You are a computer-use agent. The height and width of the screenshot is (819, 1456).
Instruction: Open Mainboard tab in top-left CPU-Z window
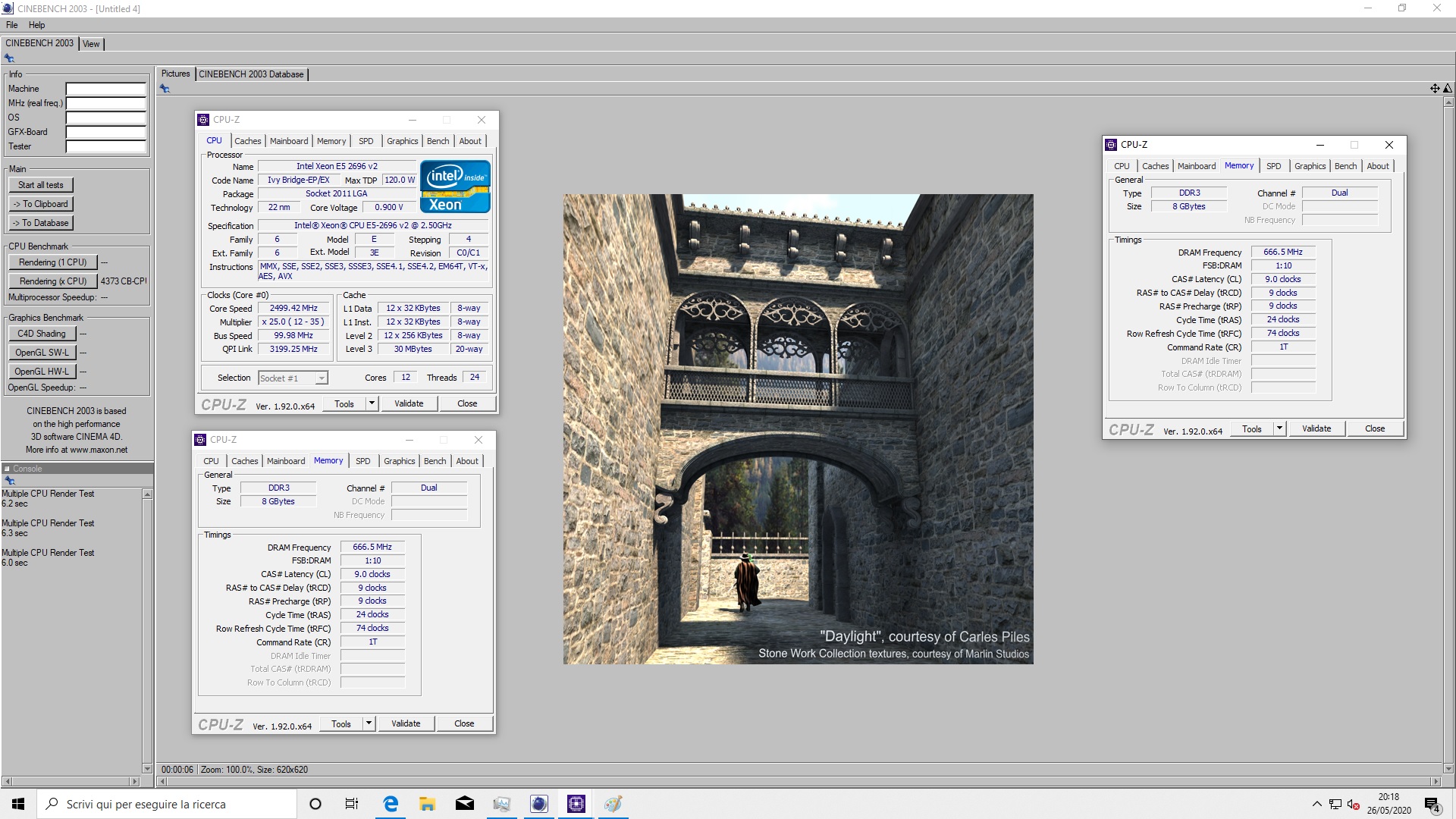(289, 141)
